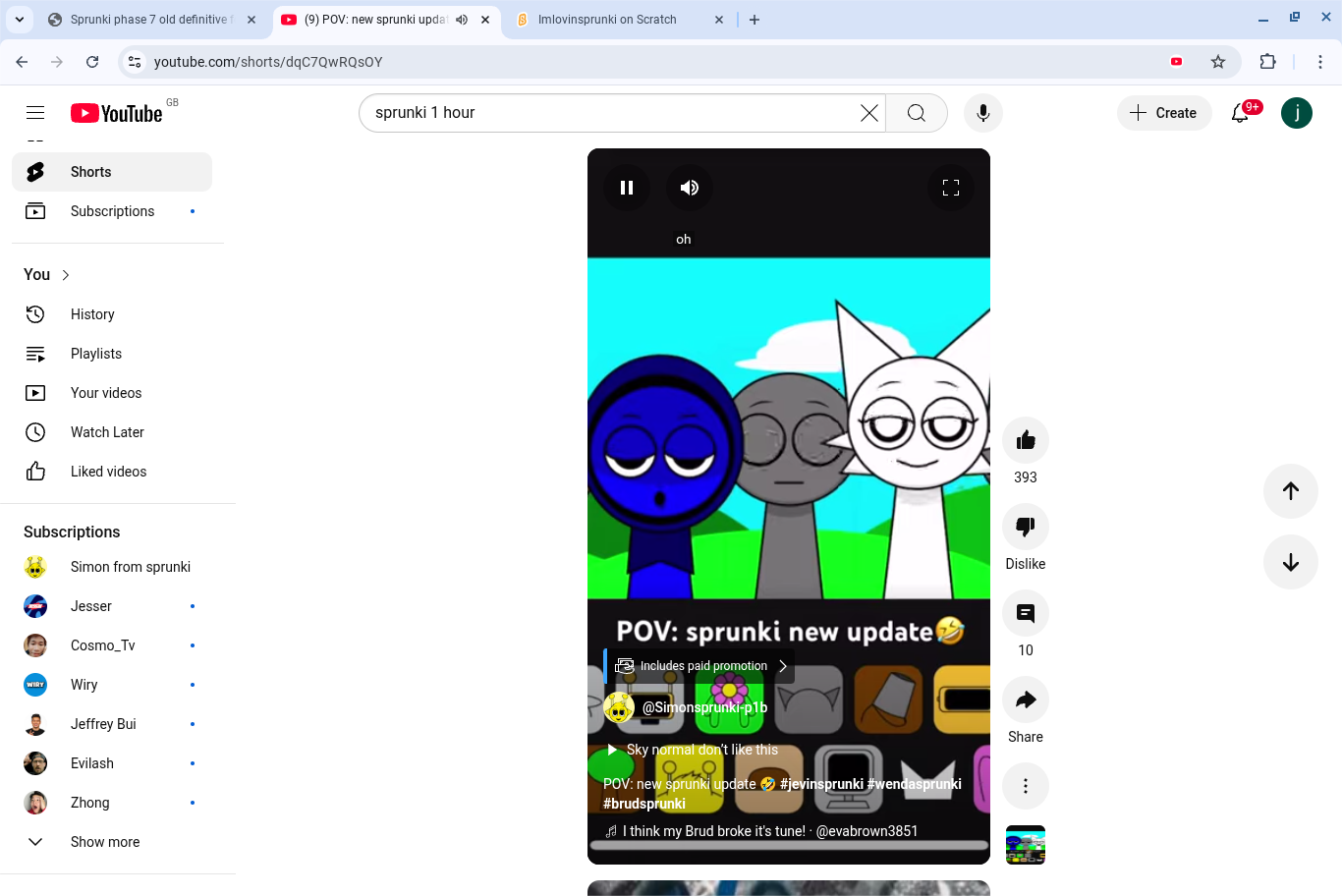Open the Chrome three-dot menu
This screenshot has width=1342, height=896.
point(1320,62)
